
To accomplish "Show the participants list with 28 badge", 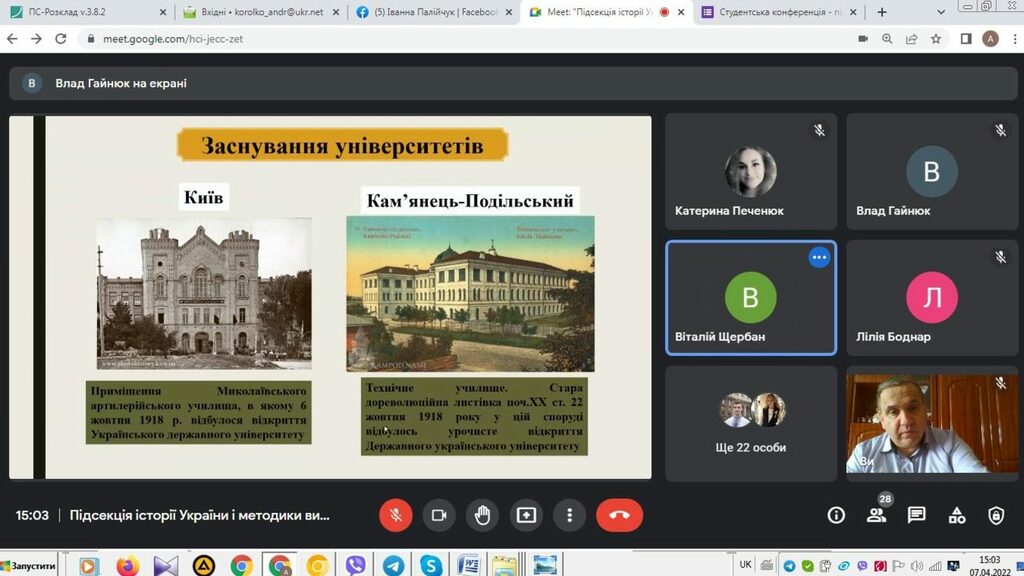I will [x=876, y=515].
